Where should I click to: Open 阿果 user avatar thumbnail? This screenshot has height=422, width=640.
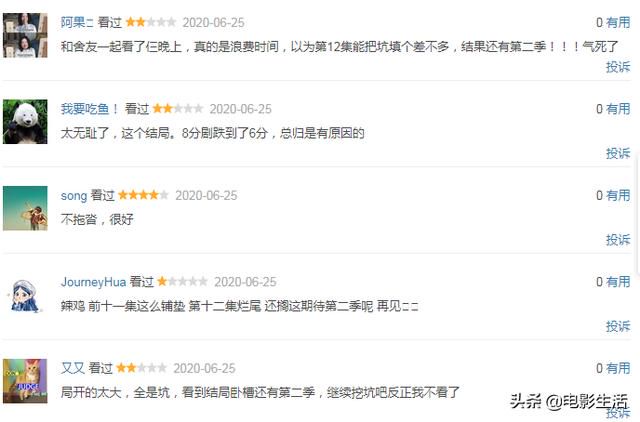point(25,35)
